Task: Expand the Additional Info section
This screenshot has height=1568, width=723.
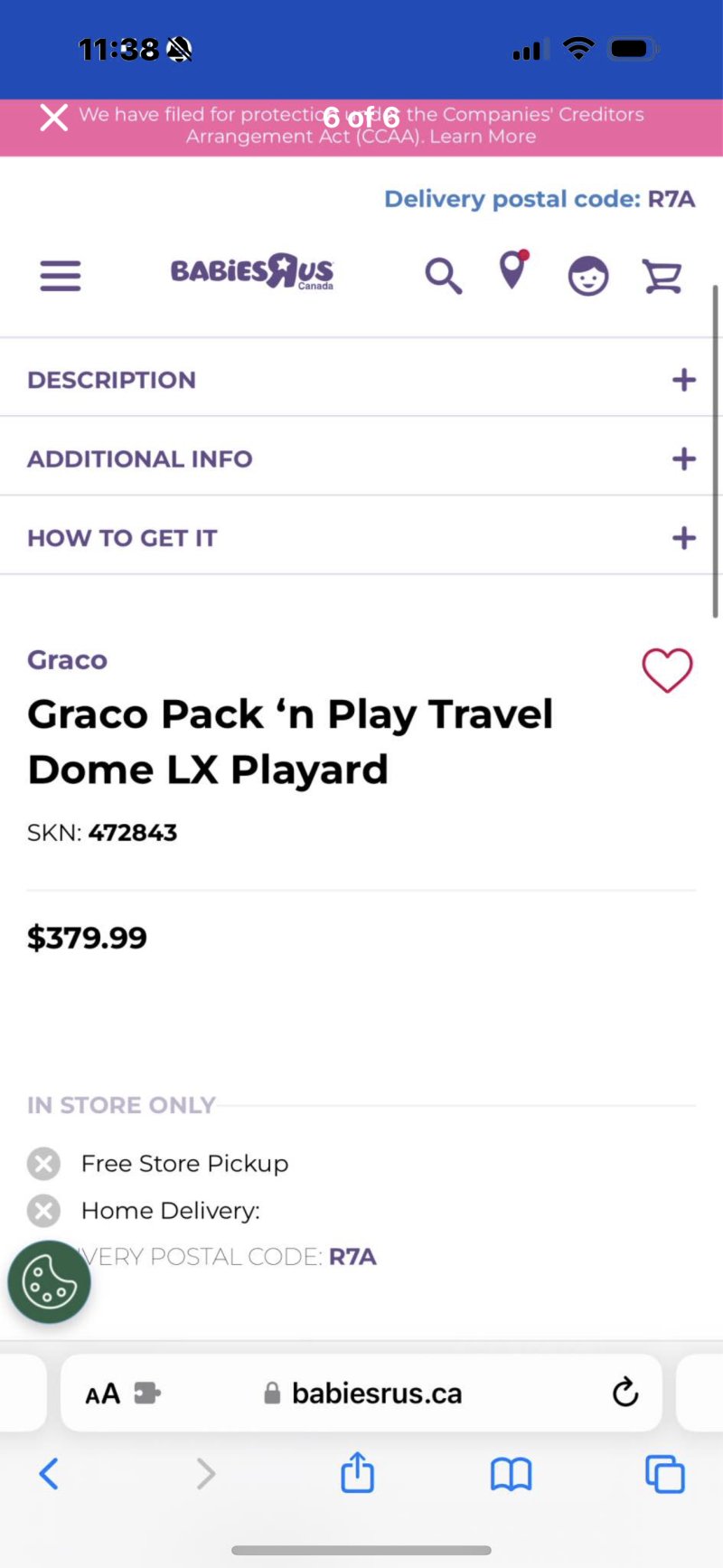Action: [x=683, y=458]
